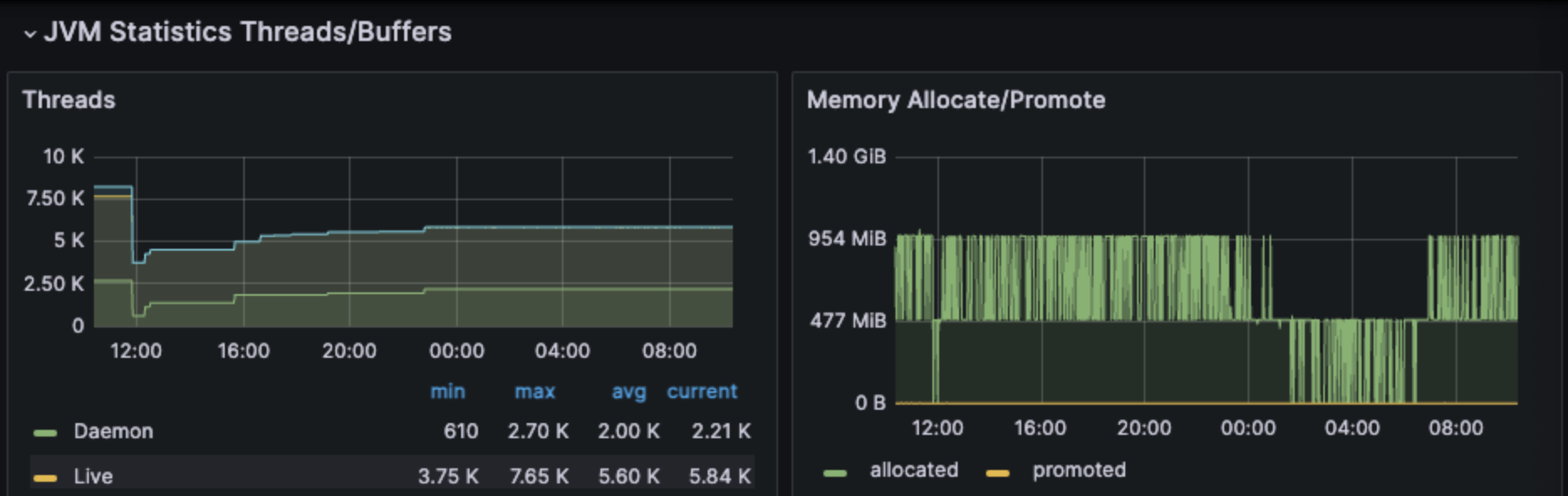The width and height of the screenshot is (1568, 496).
Task: Click the JVM Statistics Threads/Buffers row title
Action: pos(247,32)
